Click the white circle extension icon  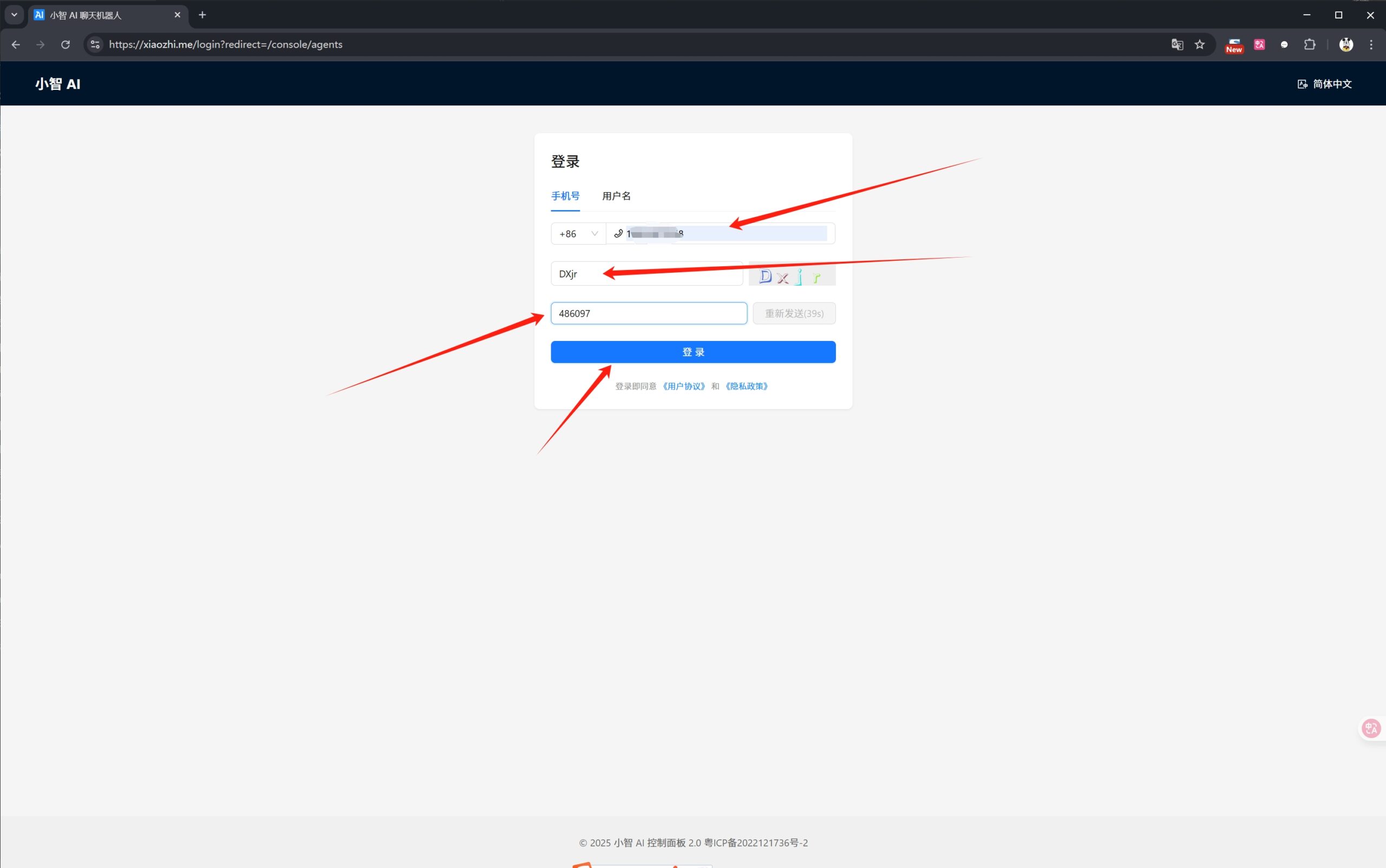pyautogui.click(x=1284, y=45)
